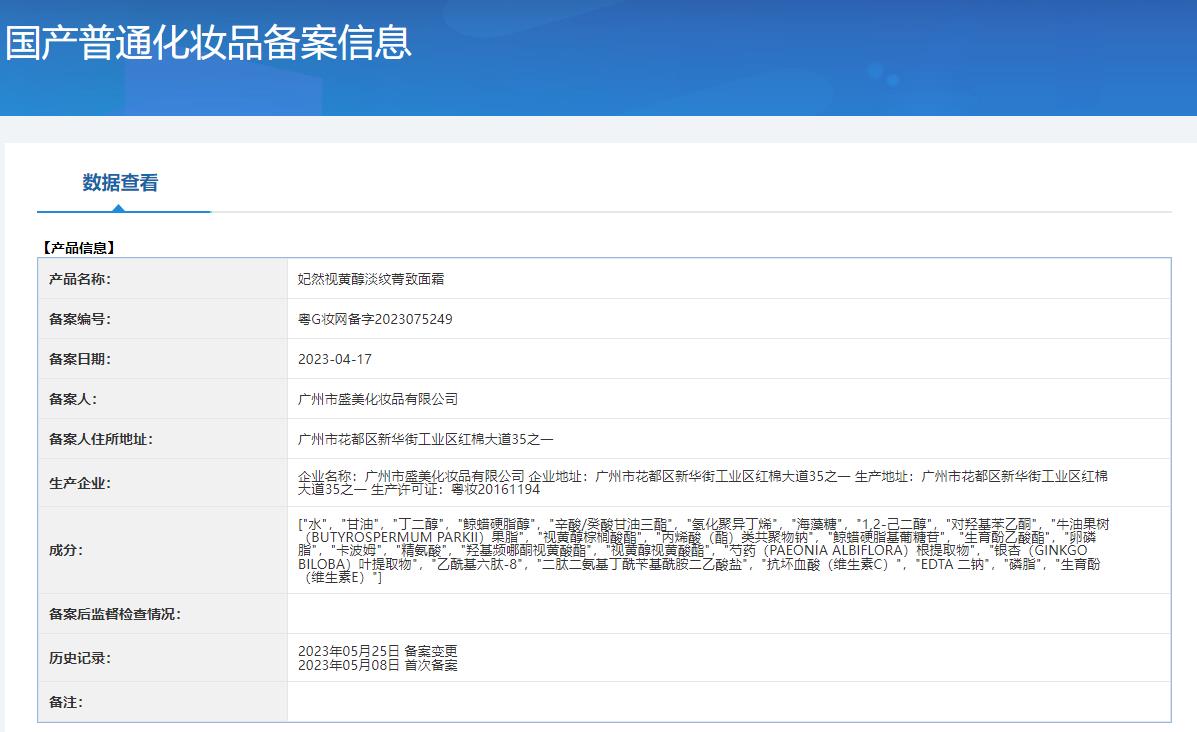Select the 生产企业 row label
This screenshot has width=1197, height=732.
click(80, 484)
